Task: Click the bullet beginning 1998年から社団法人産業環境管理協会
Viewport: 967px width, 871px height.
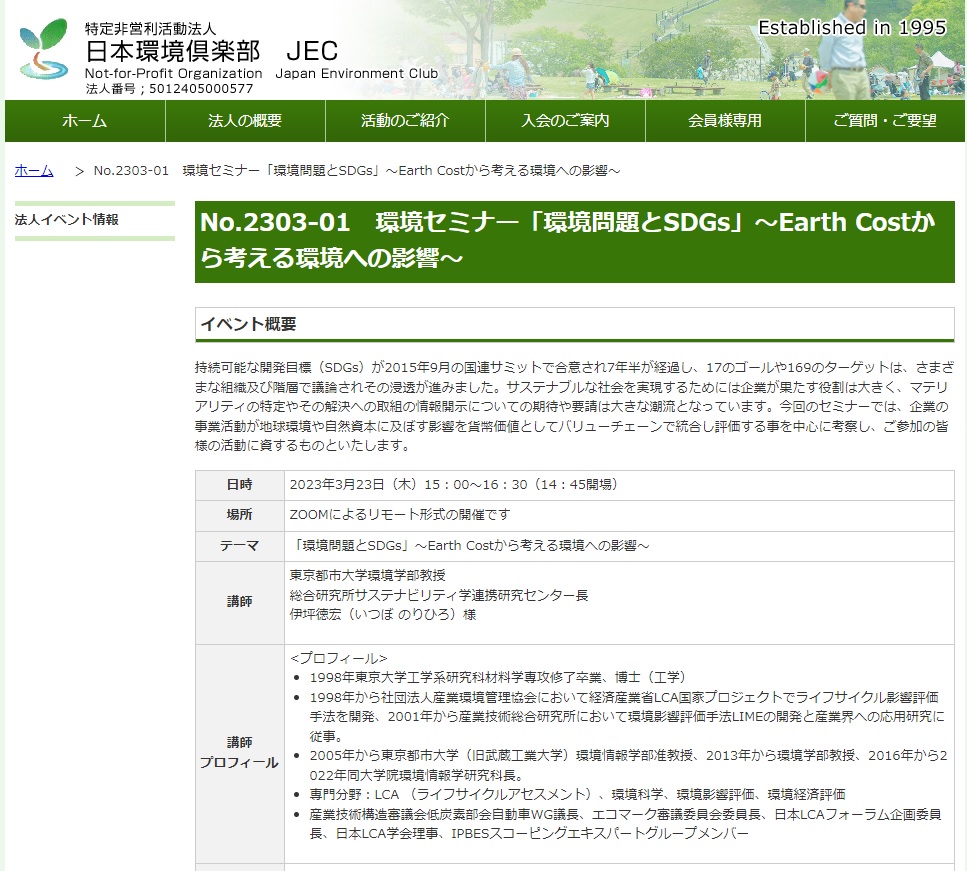Action: pos(627,717)
